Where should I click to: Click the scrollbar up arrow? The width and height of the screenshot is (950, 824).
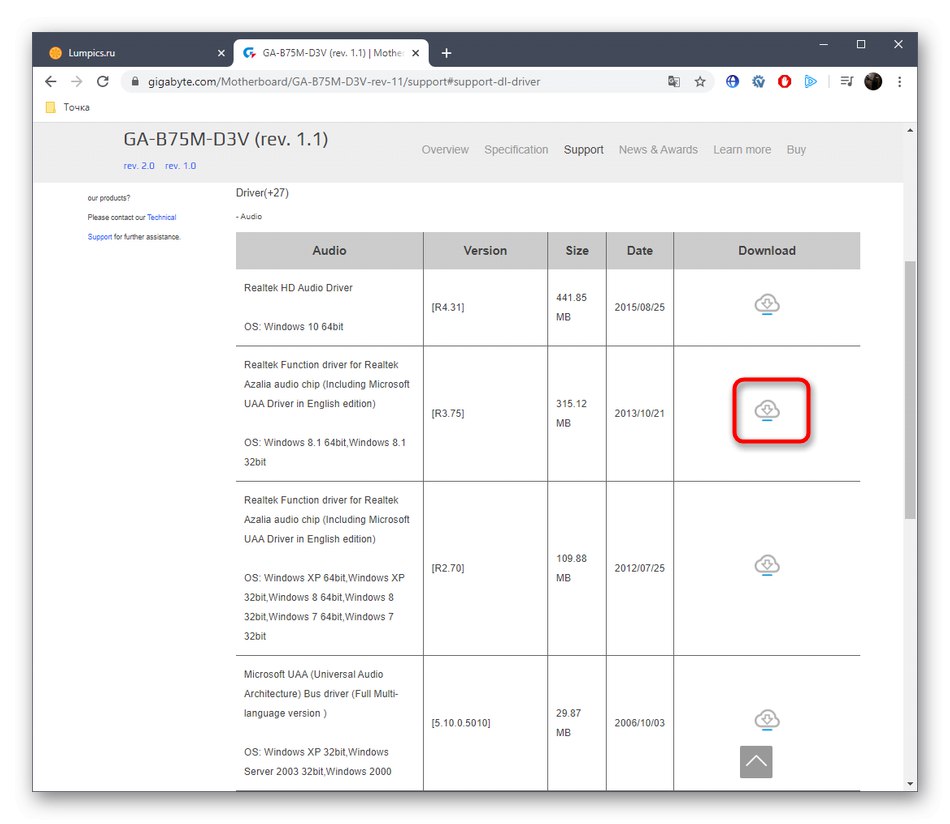click(x=910, y=130)
